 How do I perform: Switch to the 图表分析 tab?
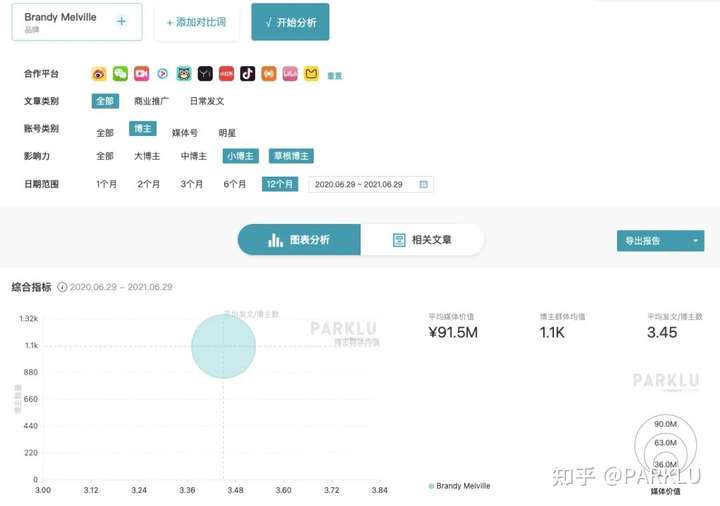(x=299, y=240)
